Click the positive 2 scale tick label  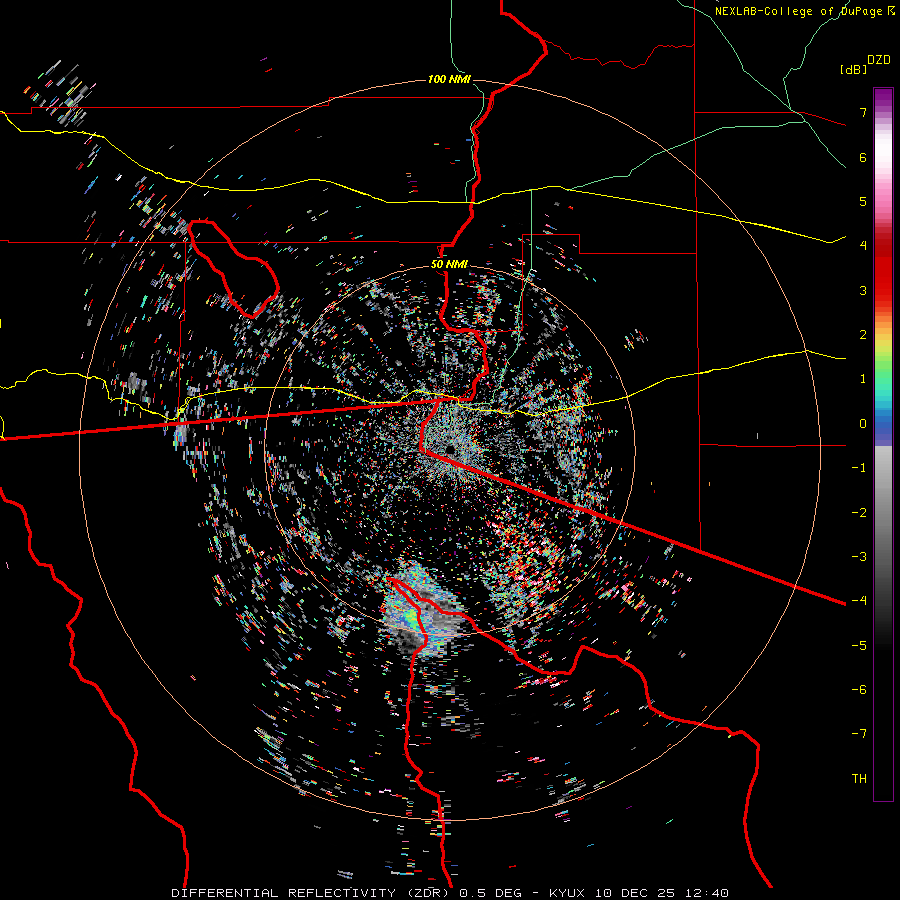(863, 335)
